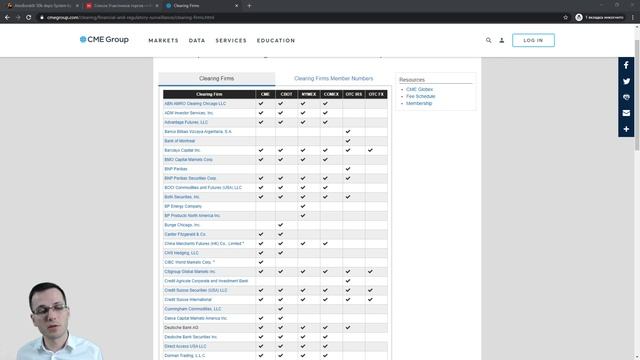Open Advantage Futures, LLC link
This screenshot has height=360, width=640.
click(186, 122)
